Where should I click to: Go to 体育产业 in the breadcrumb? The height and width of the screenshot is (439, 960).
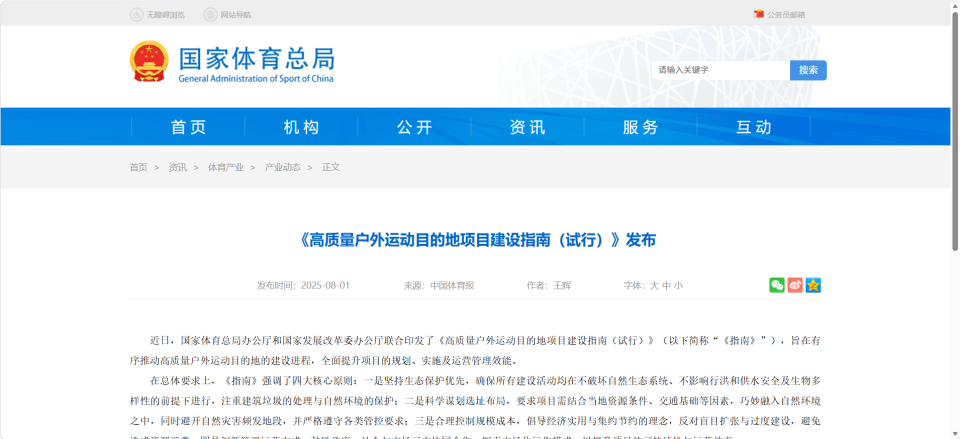226,167
